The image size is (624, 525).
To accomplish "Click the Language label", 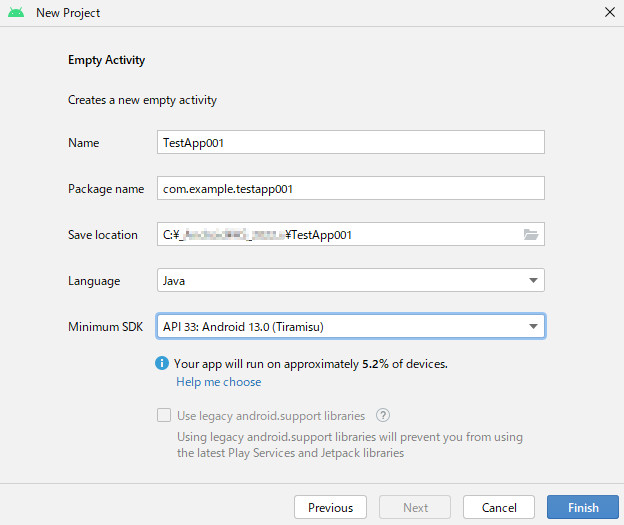I will (x=94, y=281).
